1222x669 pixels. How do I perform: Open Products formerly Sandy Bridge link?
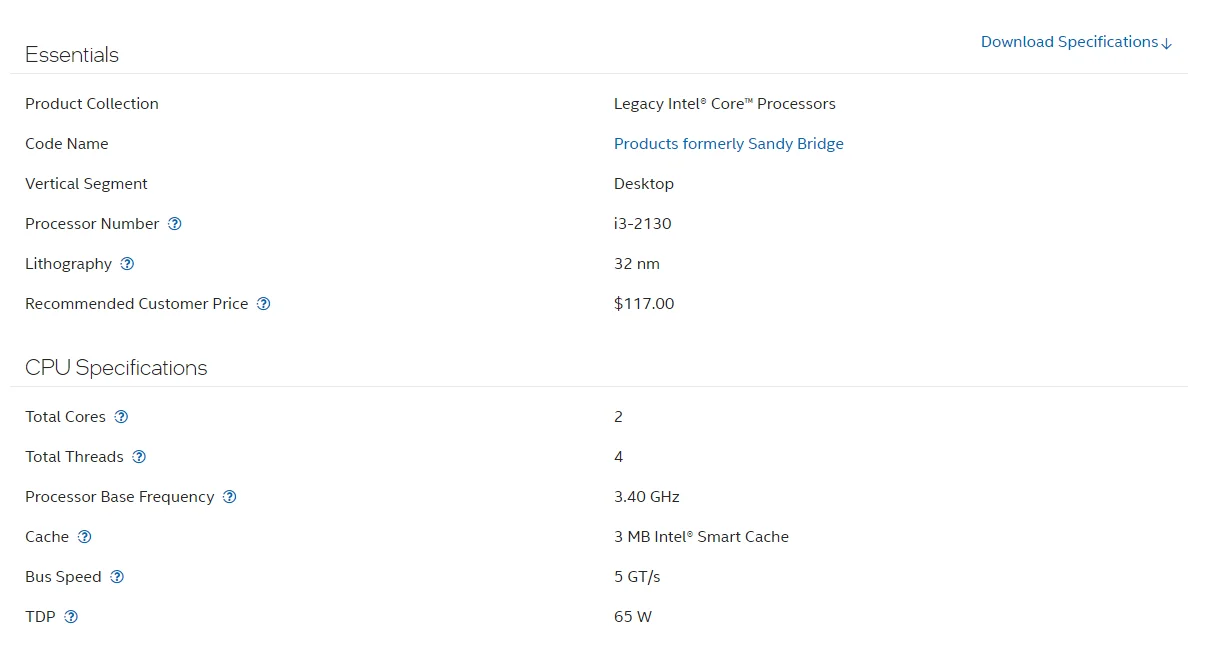(x=728, y=144)
